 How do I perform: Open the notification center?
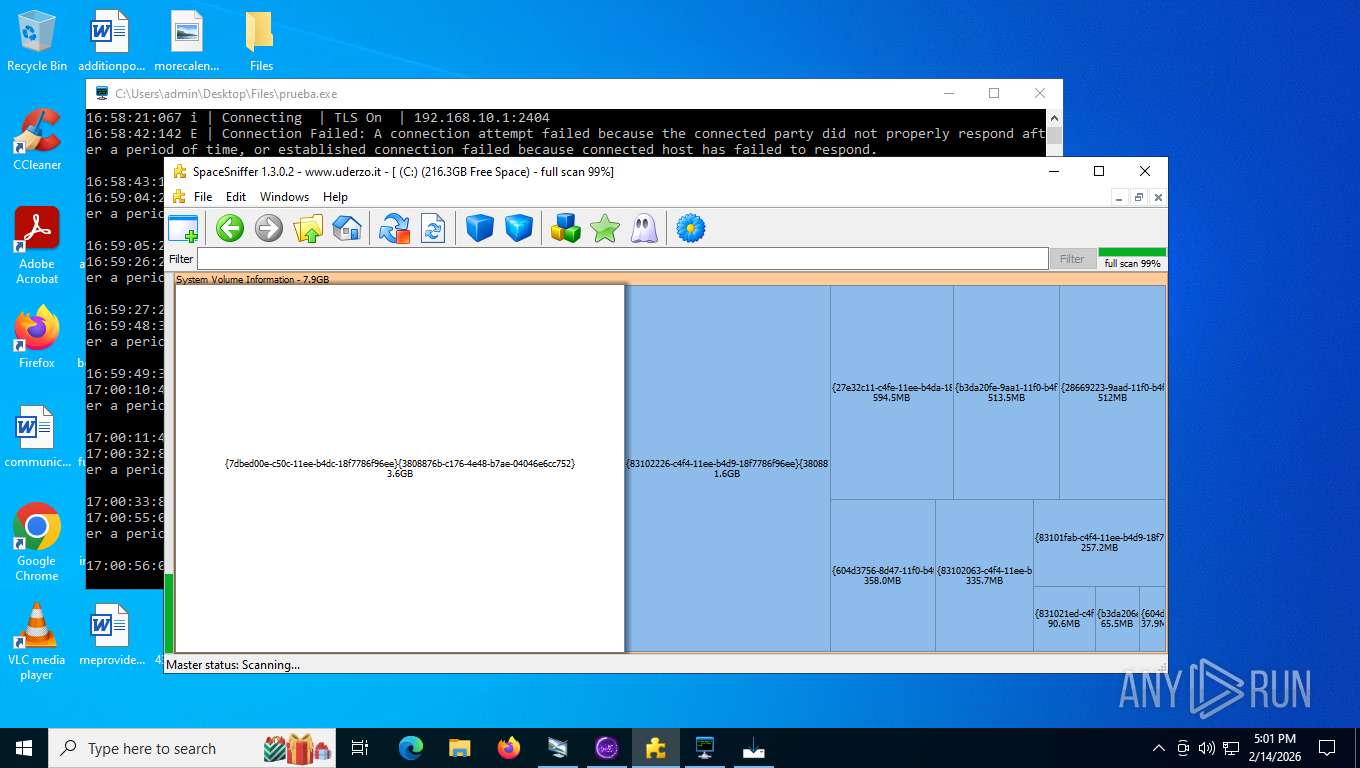[x=1327, y=748]
